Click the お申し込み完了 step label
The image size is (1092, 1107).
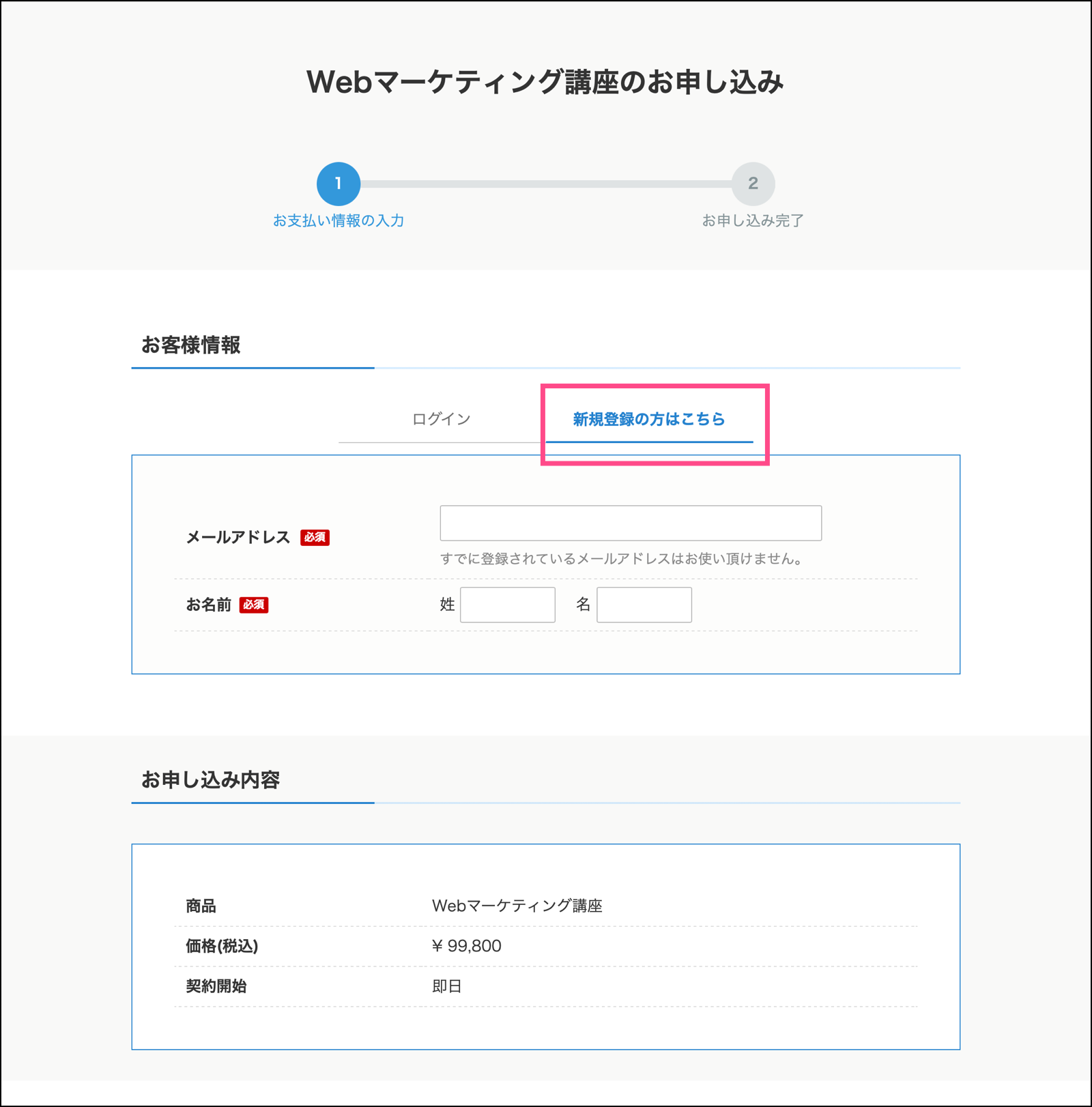pos(753,221)
